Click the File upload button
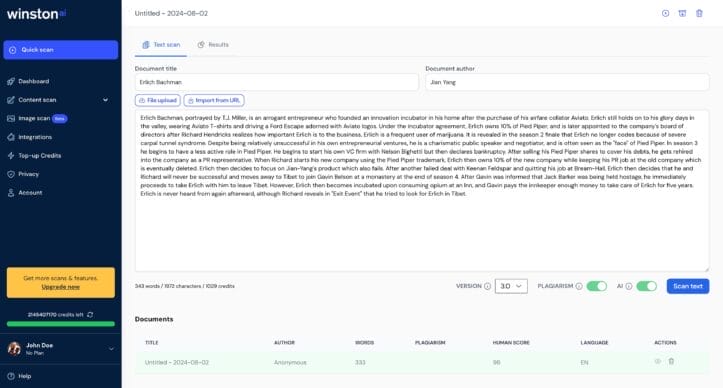This screenshot has height=388, width=723. tap(158, 100)
